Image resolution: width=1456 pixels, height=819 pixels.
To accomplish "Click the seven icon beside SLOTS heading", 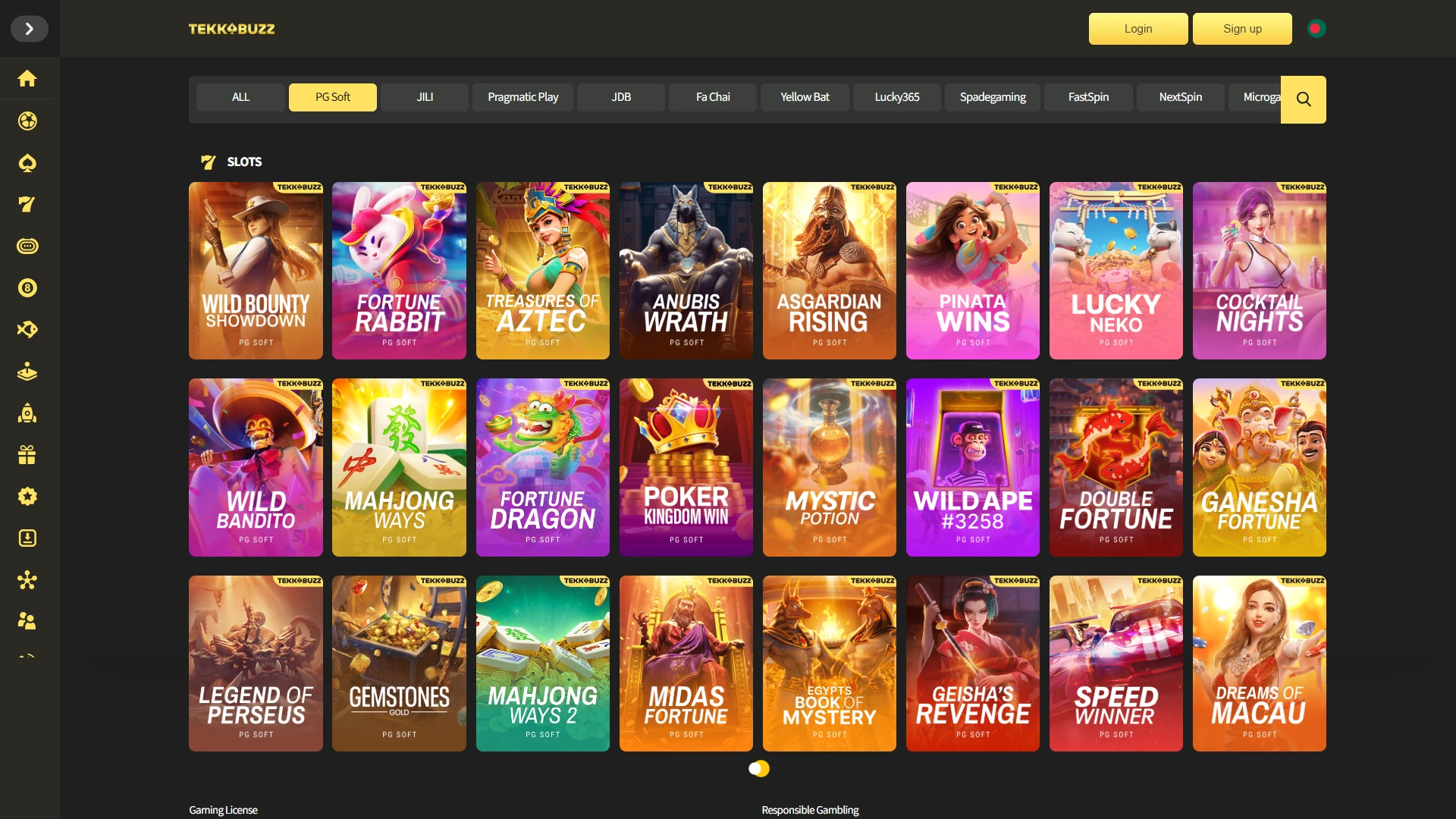I will [x=208, y=162].
